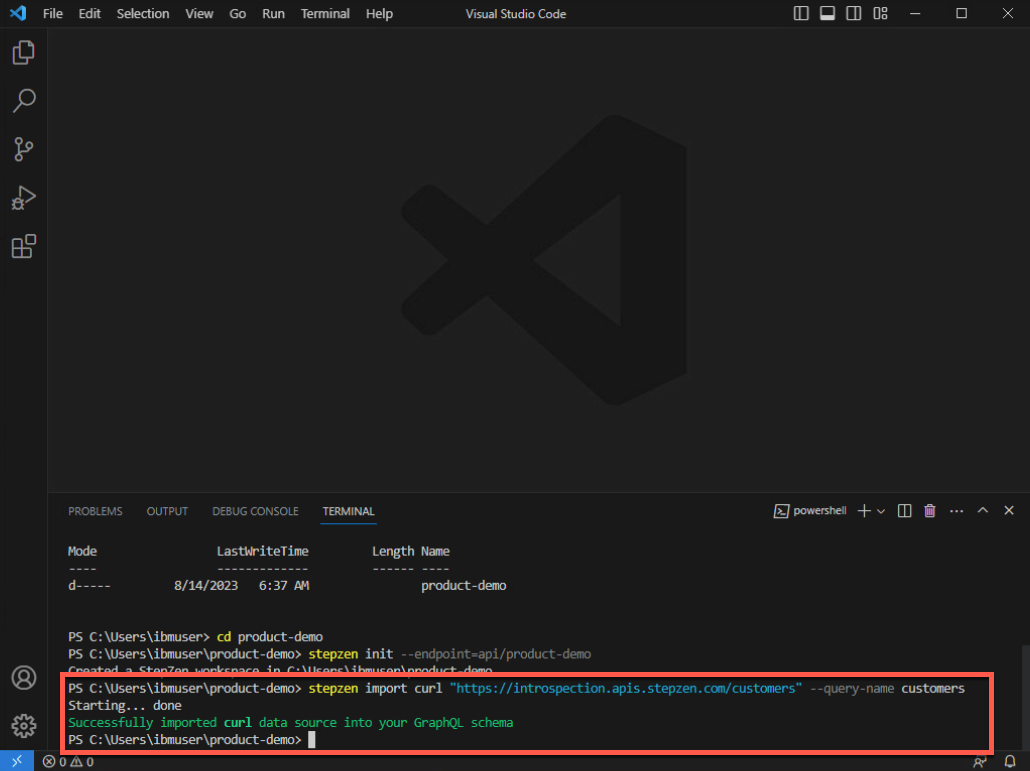Open terminal panel more actions ellipsis

(x=956, y=511)
